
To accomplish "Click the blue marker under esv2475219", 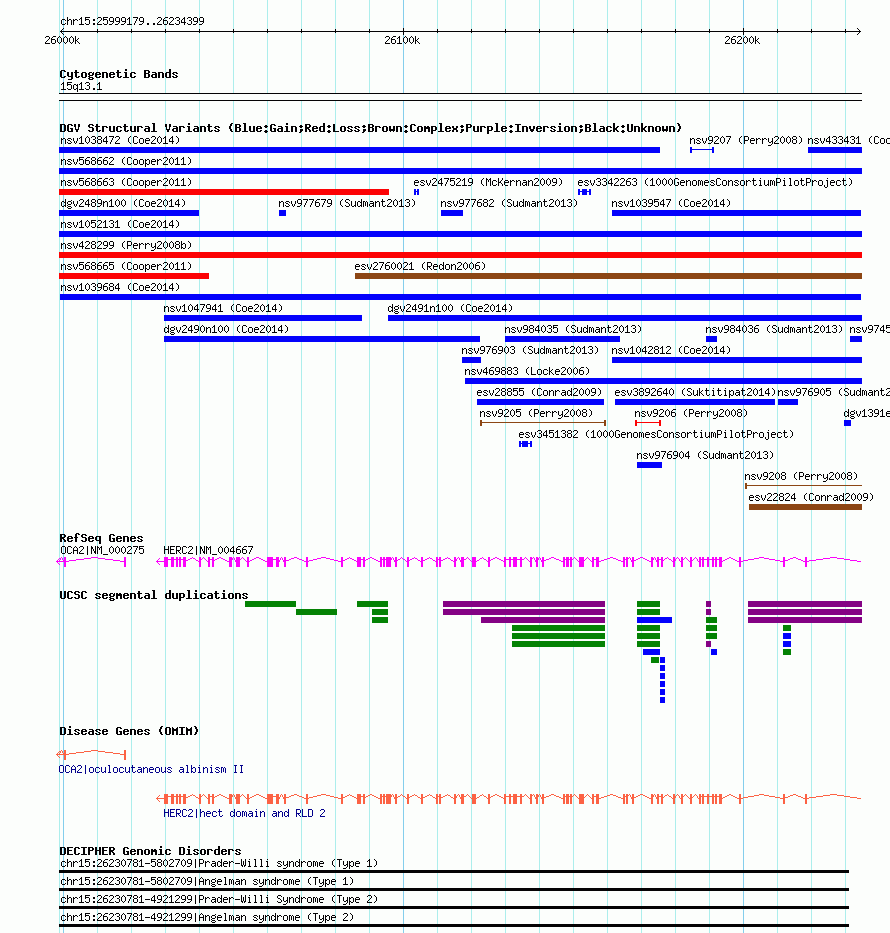I will [x=416, y=192].
